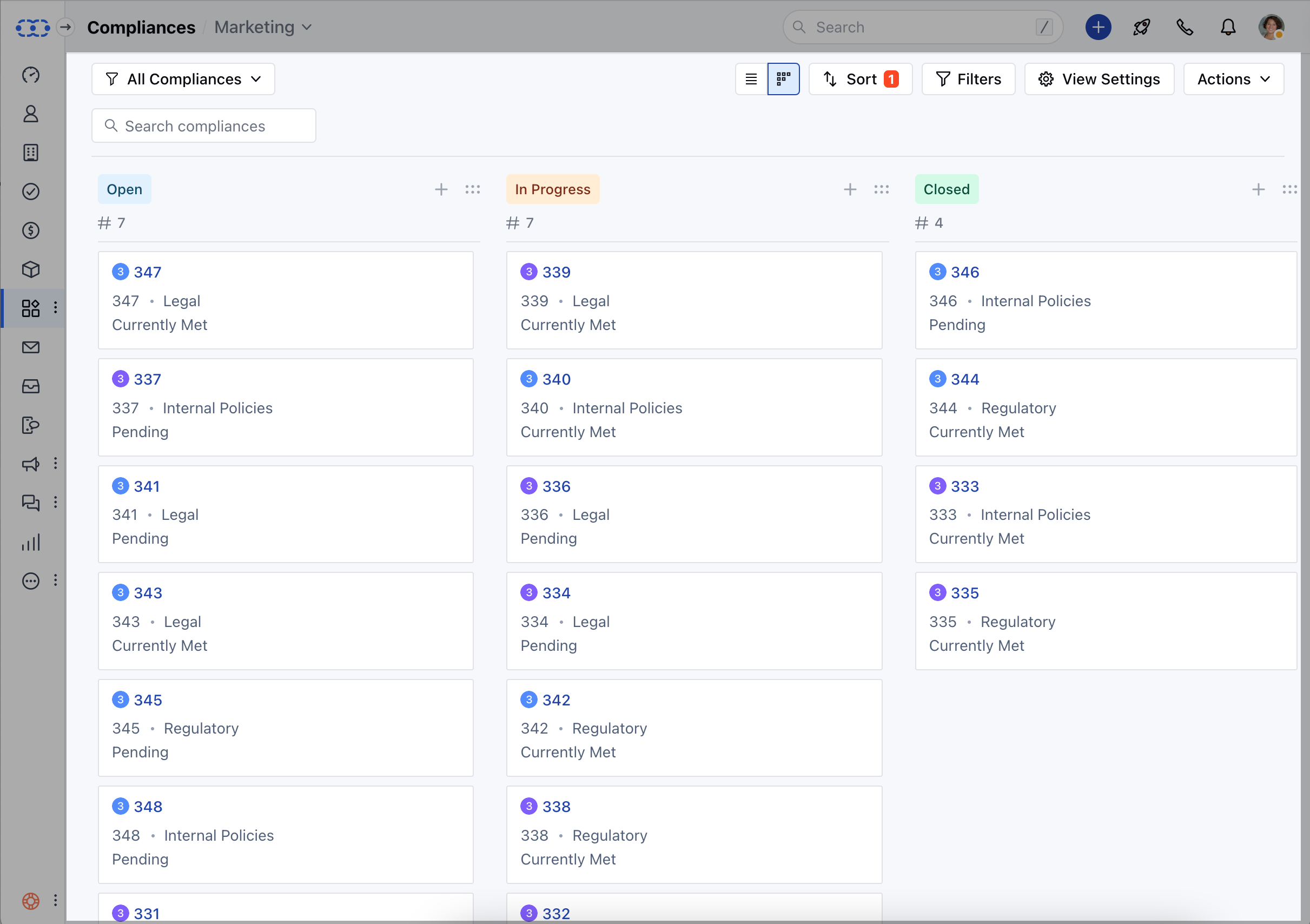Viewport: 1310px width, 924px height.
Task: Click the Compliances breadcrumb title
Action: tap(141, 28)
